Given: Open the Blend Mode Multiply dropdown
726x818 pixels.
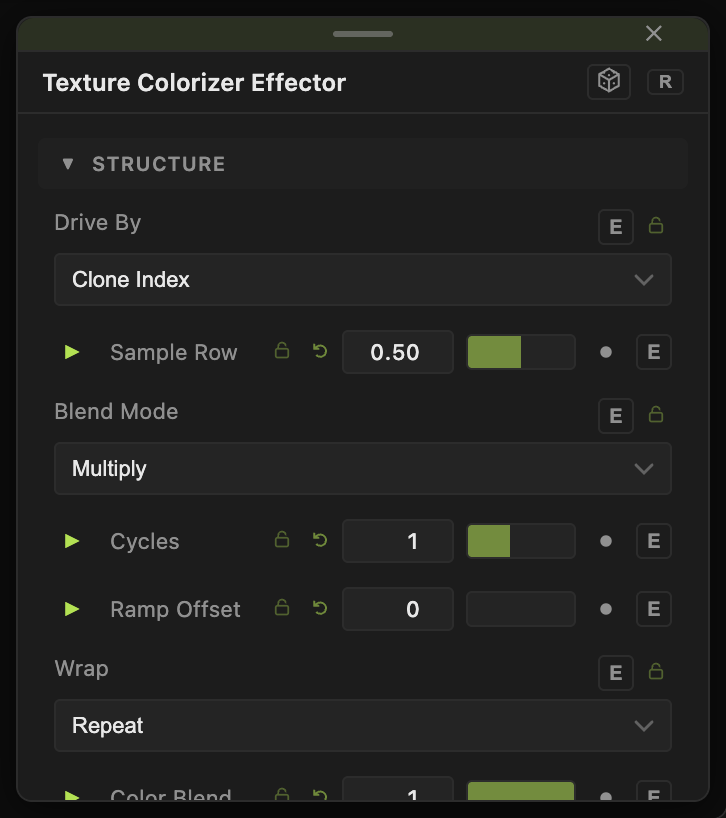Looking at the screenshot, I should click(362, 468).
